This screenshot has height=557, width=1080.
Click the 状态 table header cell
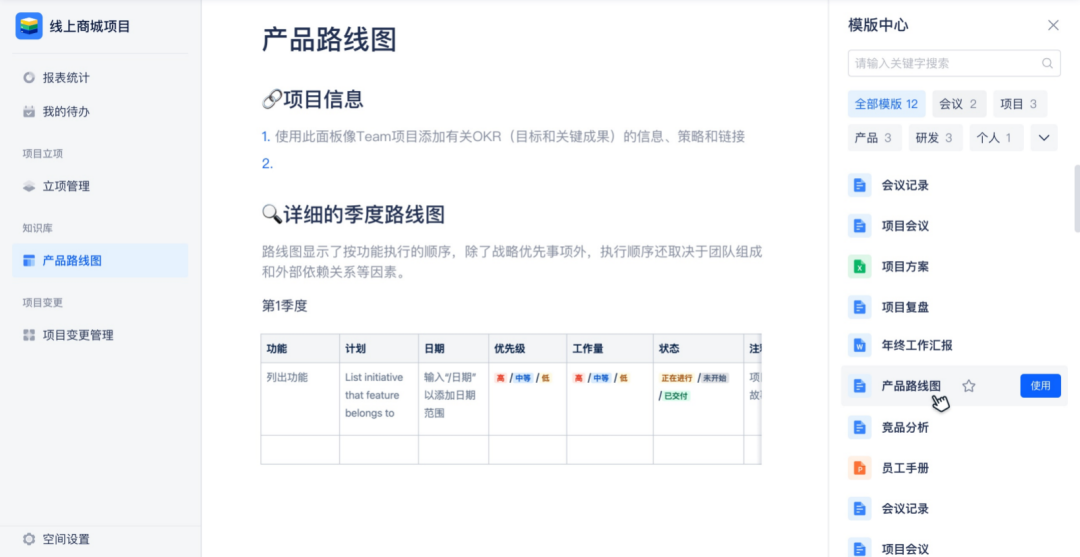(698, 348)
